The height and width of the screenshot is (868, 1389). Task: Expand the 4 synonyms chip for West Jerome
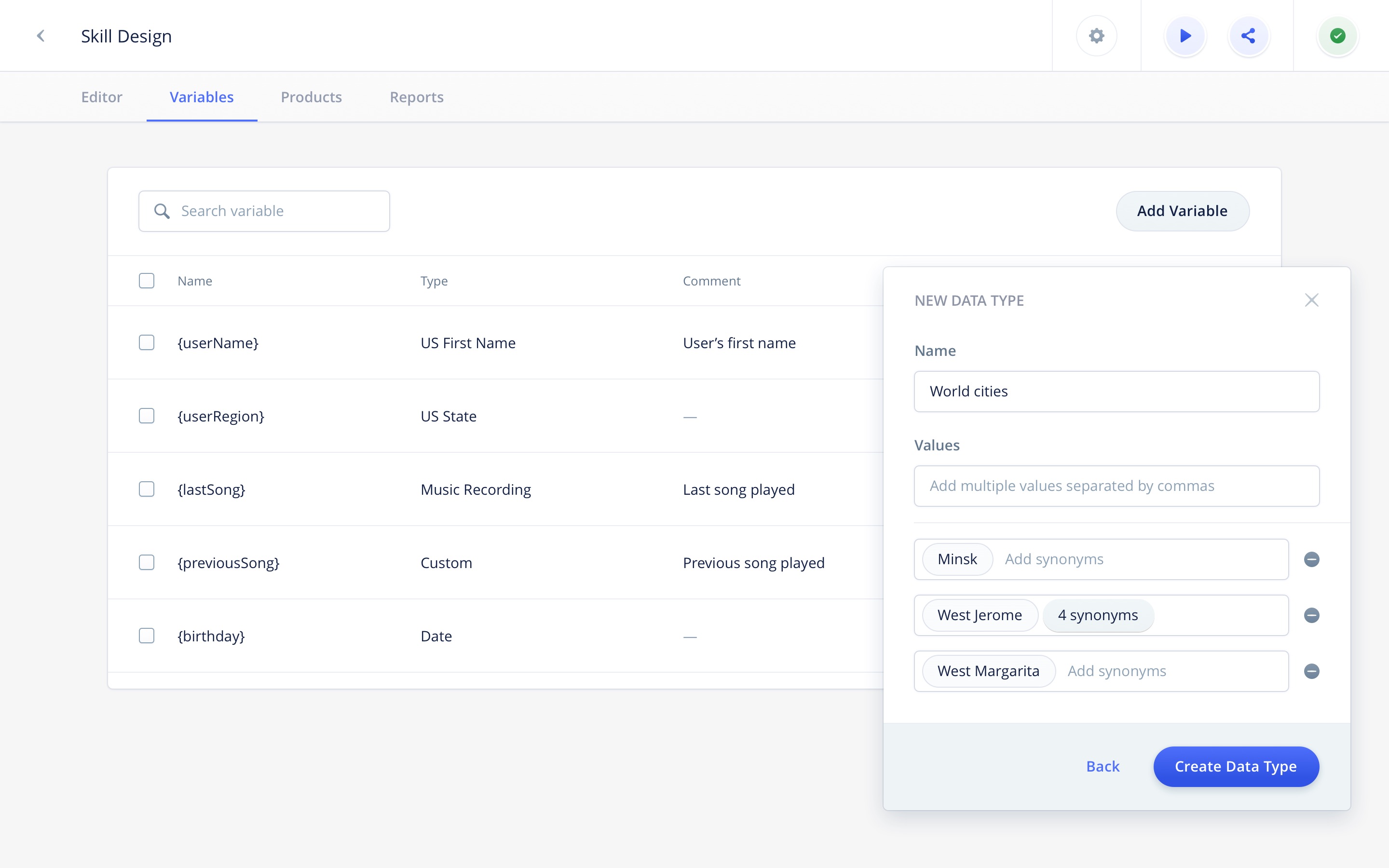pyautogui.click(x=1097, y=615)
